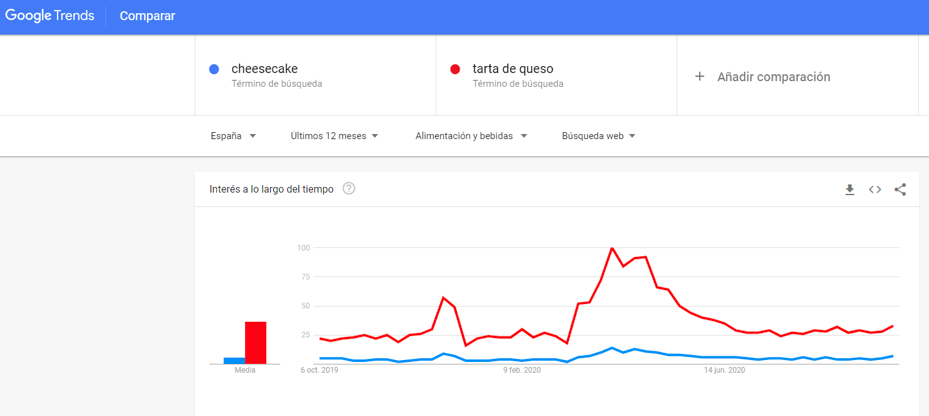Download the interest over time chart data
The width and height of the screenshot is (929, 416).
point(849,189)
